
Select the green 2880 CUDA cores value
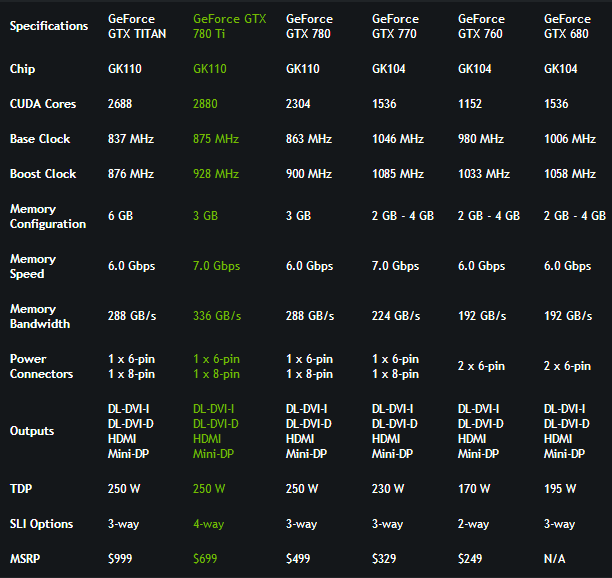[x=205, y=104]
